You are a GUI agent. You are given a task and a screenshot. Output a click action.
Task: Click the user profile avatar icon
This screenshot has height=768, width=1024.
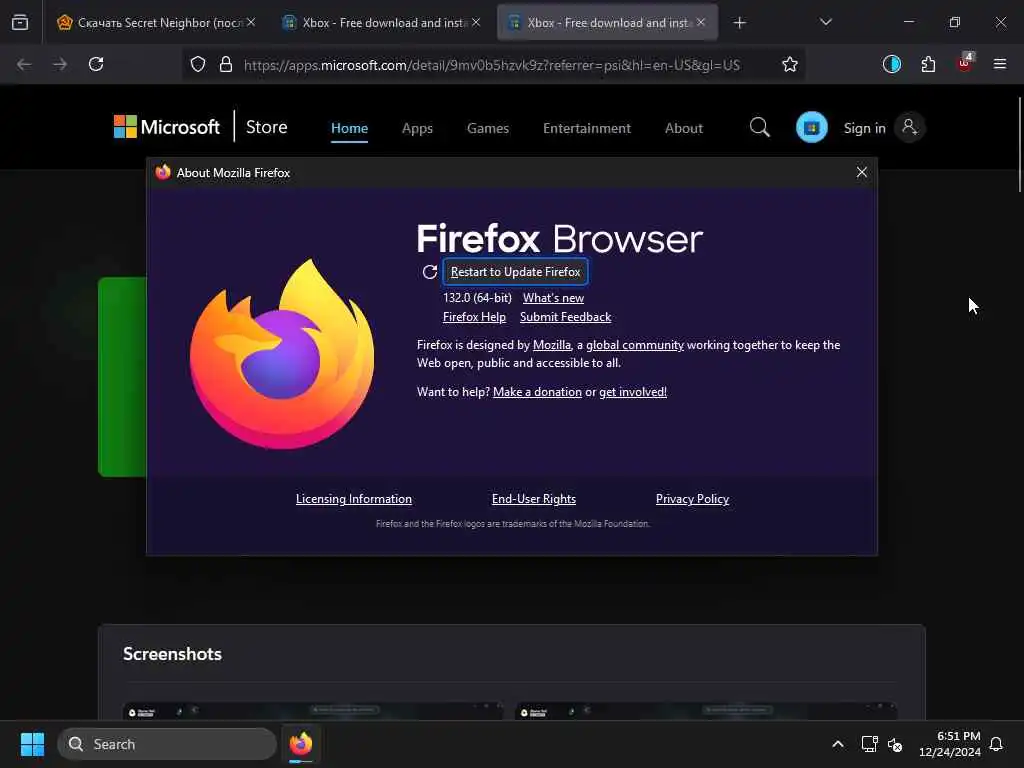click(x=909, y=127)
